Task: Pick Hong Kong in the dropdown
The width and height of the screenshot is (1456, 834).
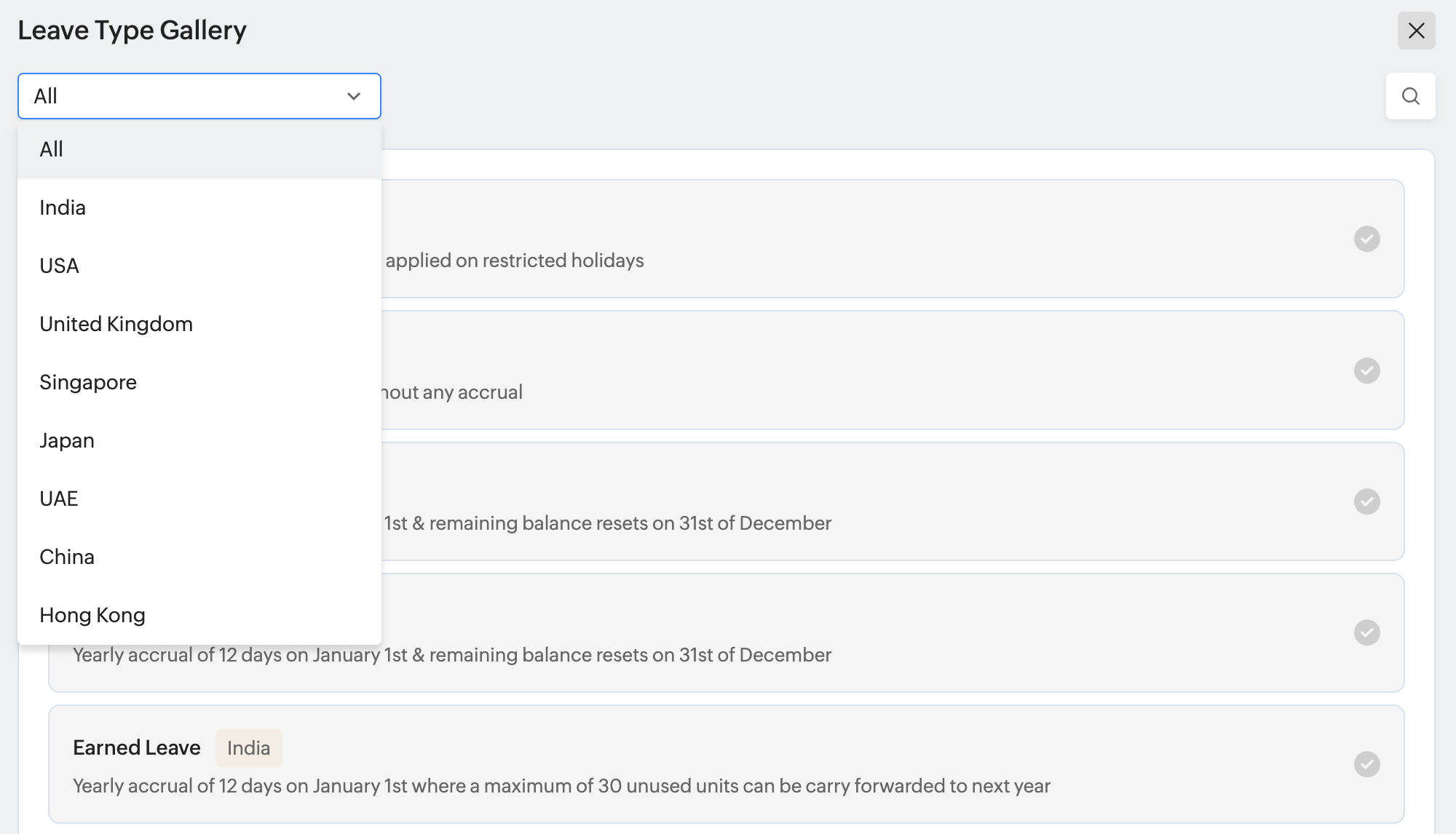Action: pyautogui.click(x=92, y=616)
